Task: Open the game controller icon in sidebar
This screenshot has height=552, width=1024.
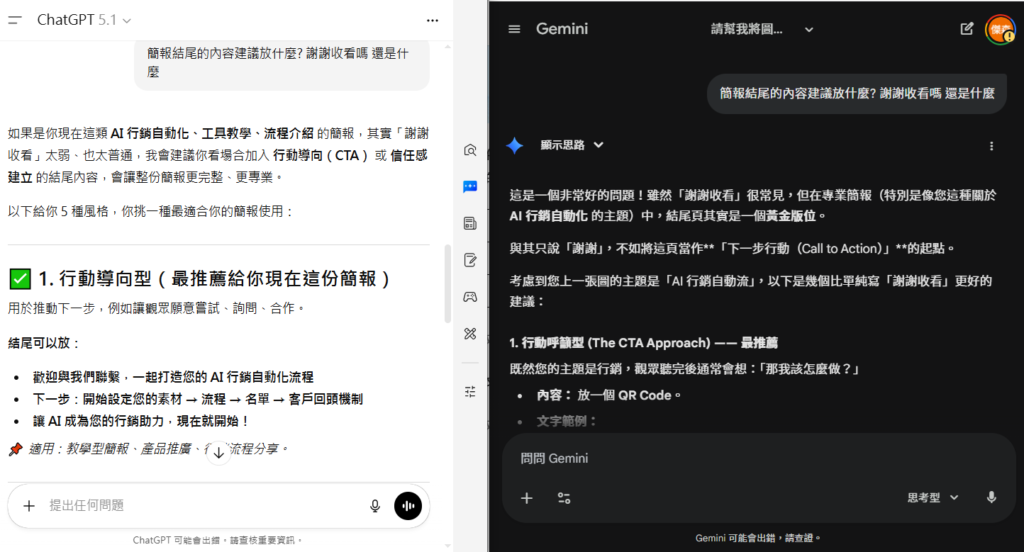Action: [x=470, y=297]
